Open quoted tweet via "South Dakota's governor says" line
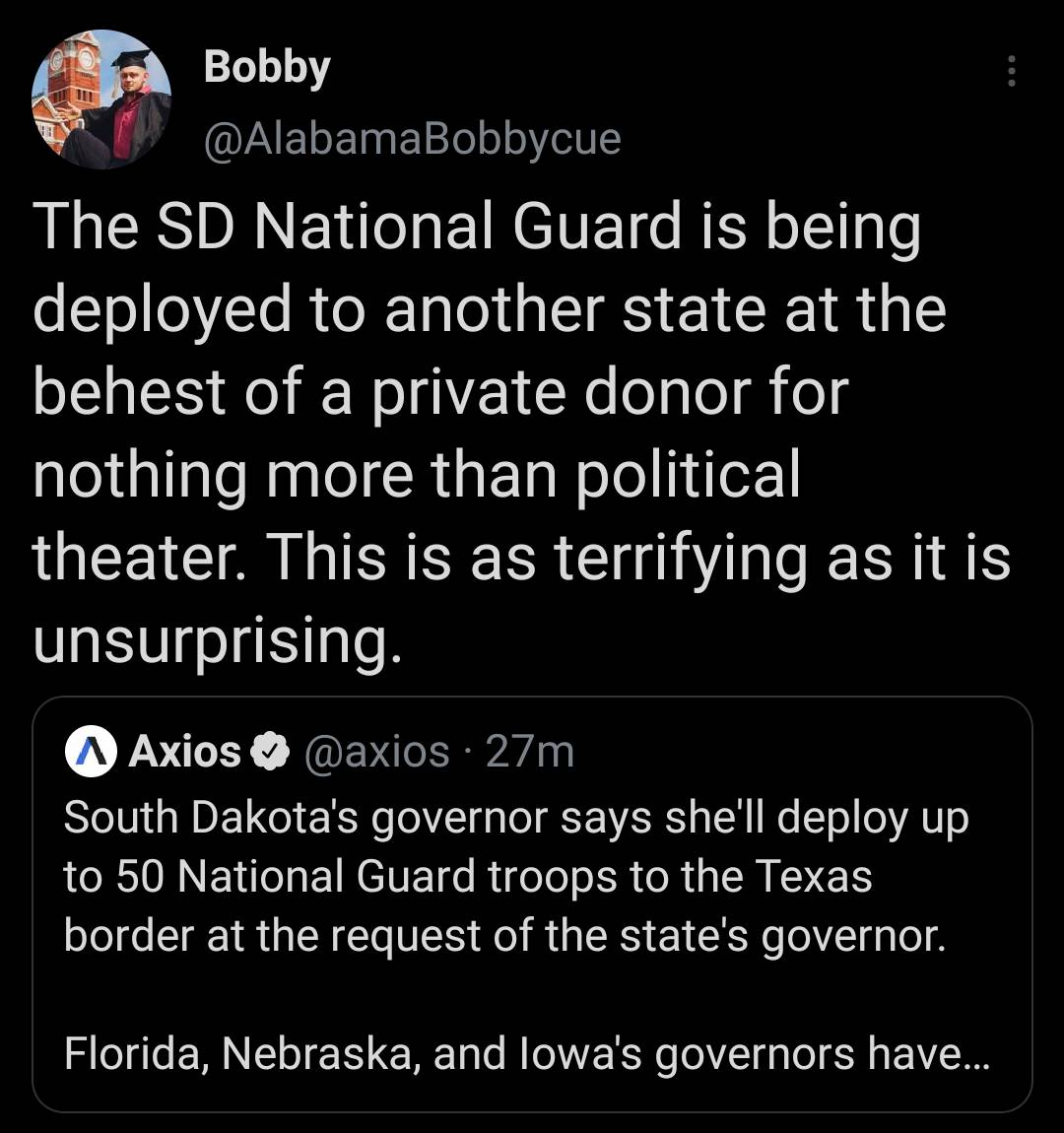This screenshot has width=1064, height=1133. click(x=516, y=818)
